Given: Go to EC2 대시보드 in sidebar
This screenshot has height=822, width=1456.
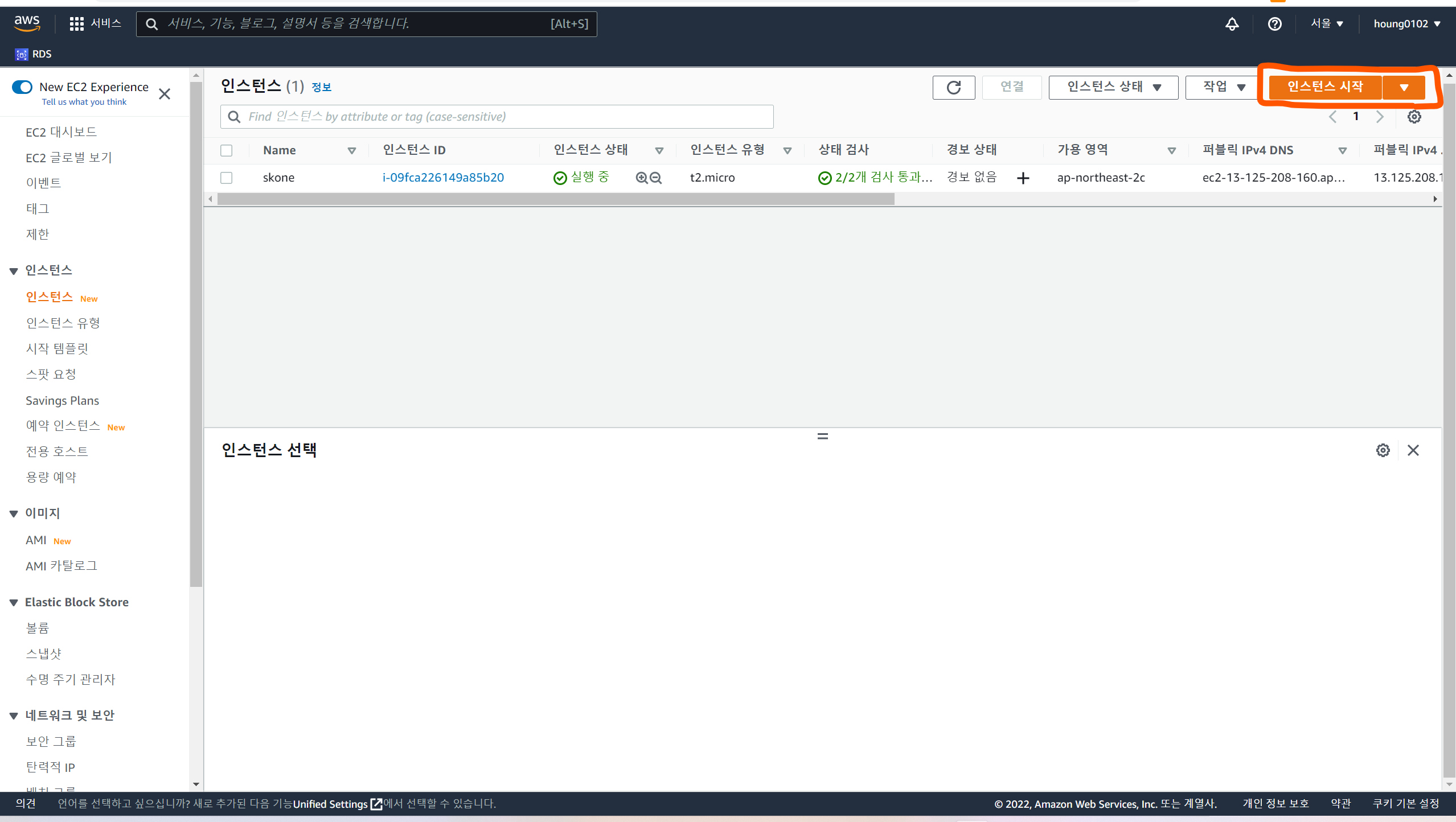Looking at the screenshot, I should (61, 132).
